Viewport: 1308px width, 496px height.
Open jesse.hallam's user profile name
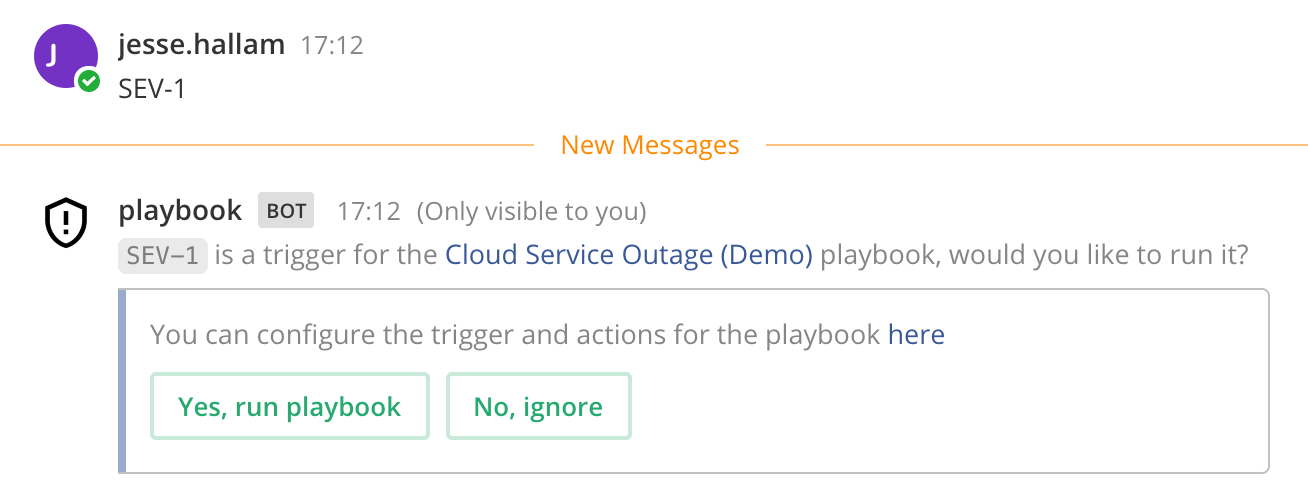click(201, 45)
